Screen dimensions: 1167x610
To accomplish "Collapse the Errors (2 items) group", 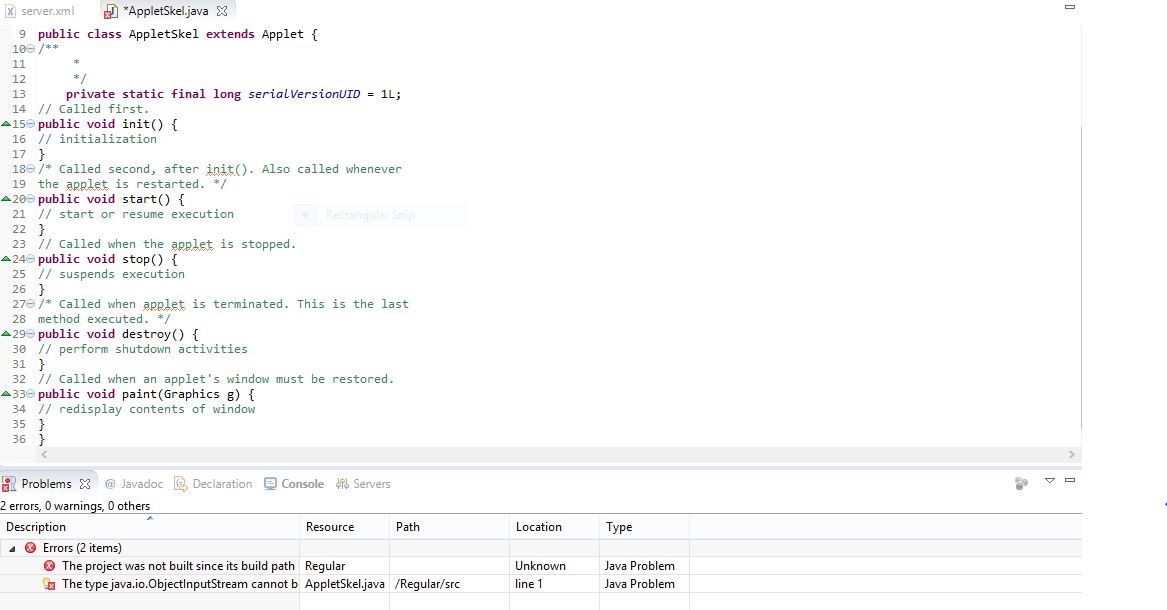I will [x=12, y=548].
